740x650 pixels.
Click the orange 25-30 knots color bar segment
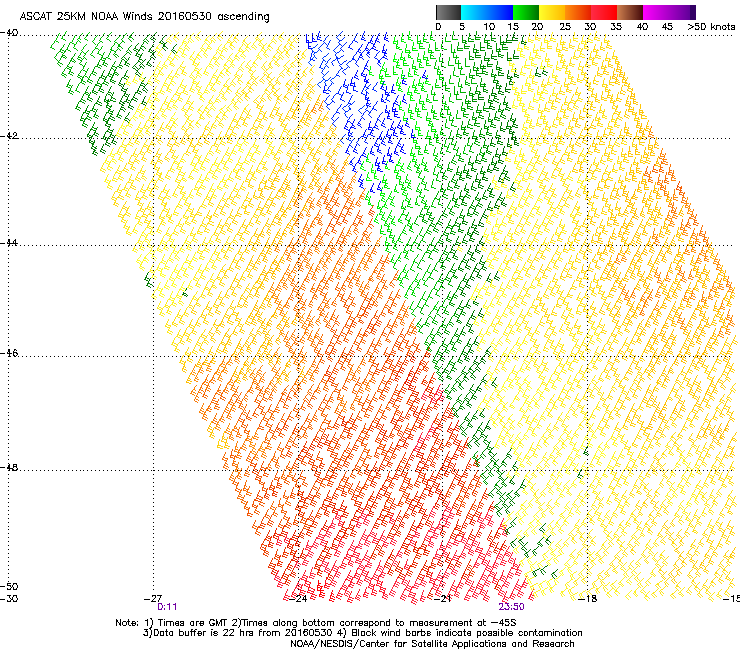[x=578, y=12]
